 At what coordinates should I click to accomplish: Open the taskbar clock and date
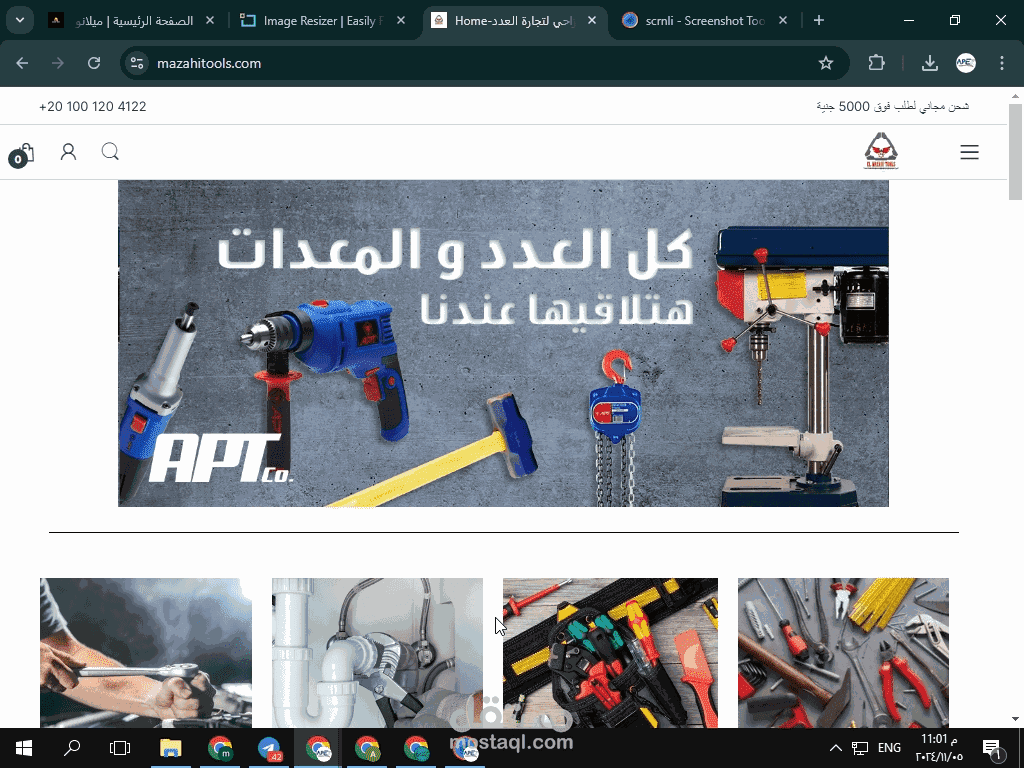click(939, 748)
